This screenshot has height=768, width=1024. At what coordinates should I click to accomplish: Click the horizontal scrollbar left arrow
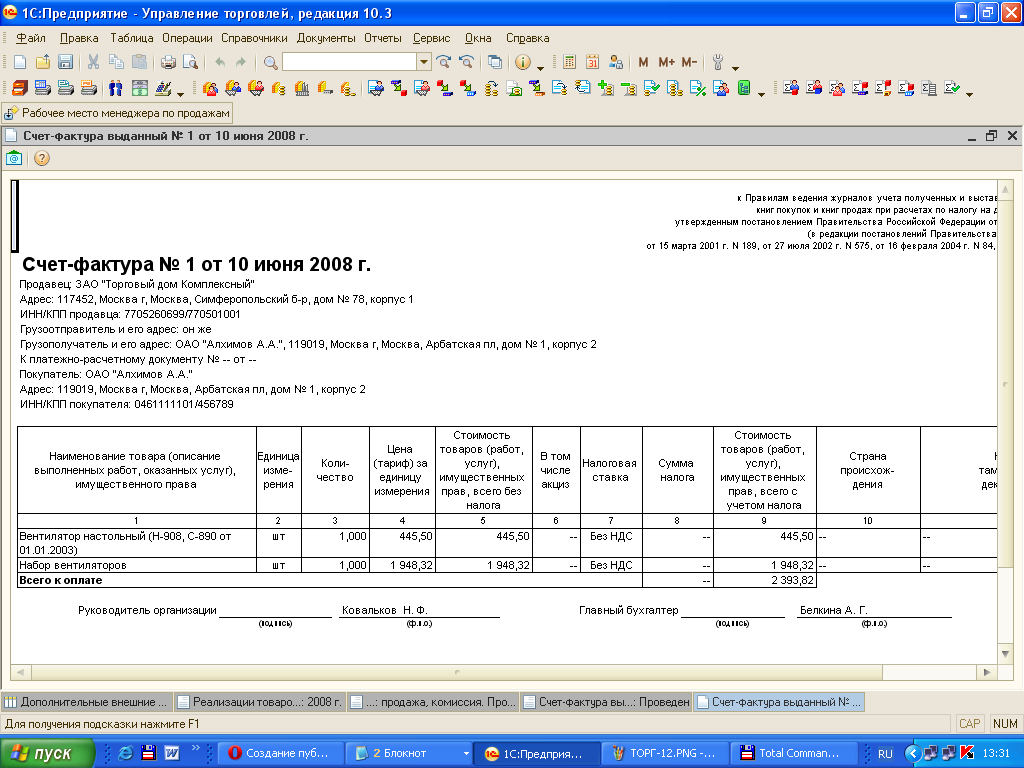pos(20,672)
